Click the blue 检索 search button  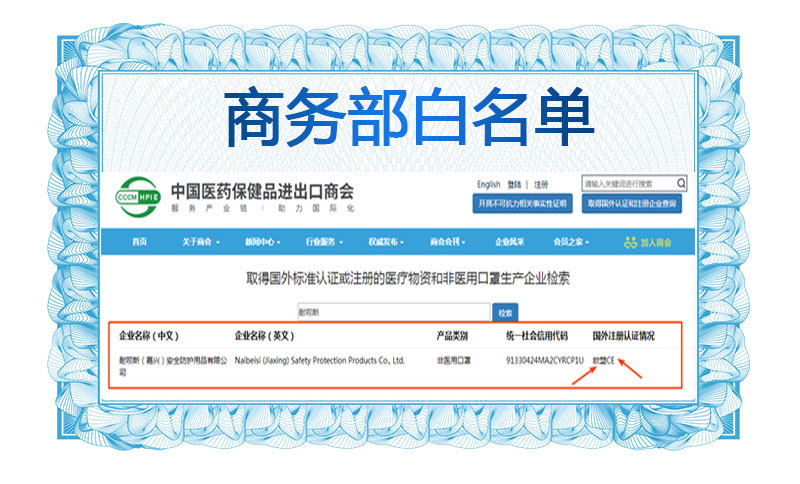[x=505, y=313]
